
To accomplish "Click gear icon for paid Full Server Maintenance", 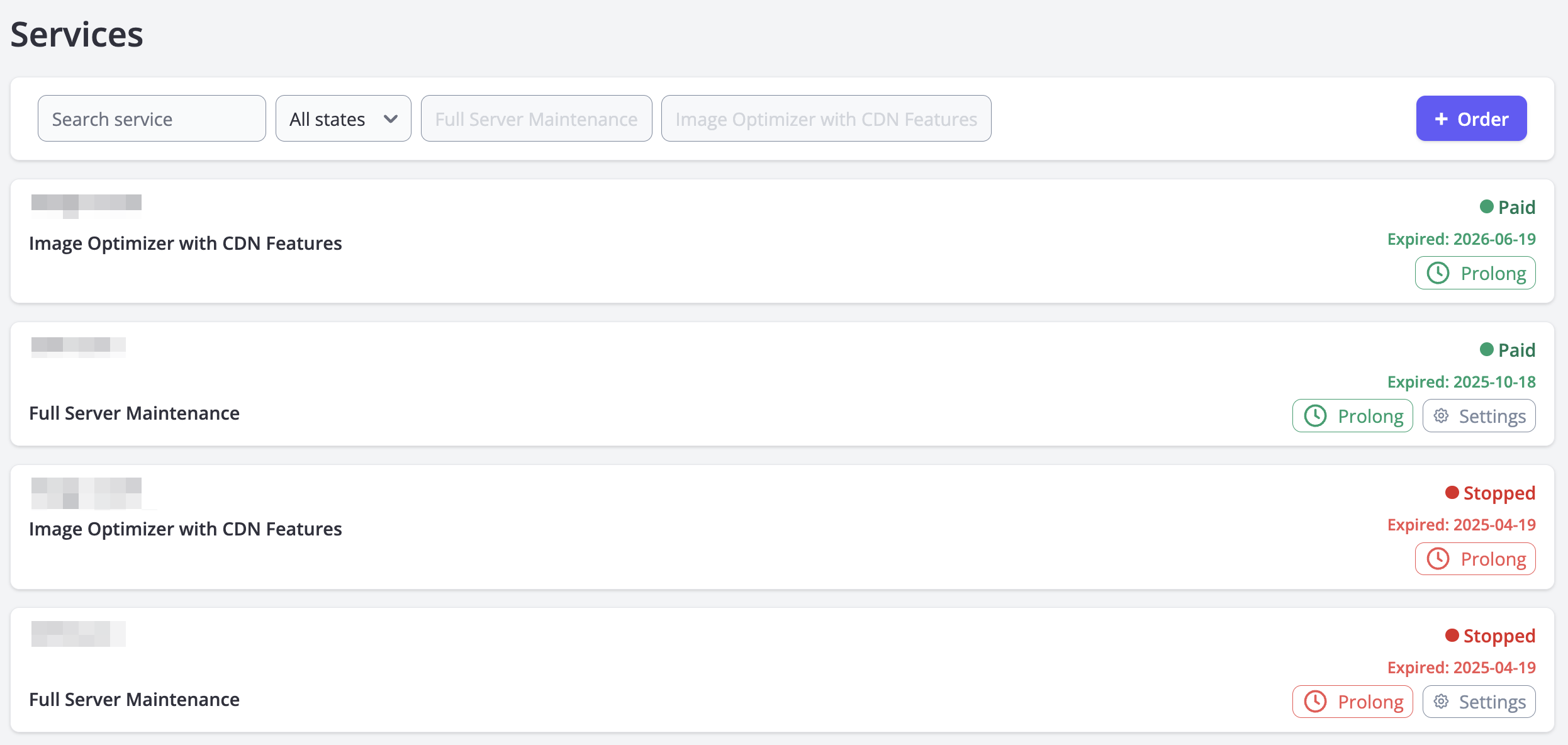I will (x=1441, y=416).
